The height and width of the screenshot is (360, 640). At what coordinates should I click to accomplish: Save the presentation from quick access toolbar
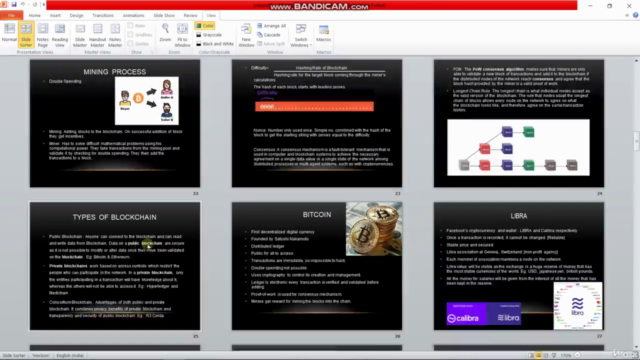coord(14,4)
